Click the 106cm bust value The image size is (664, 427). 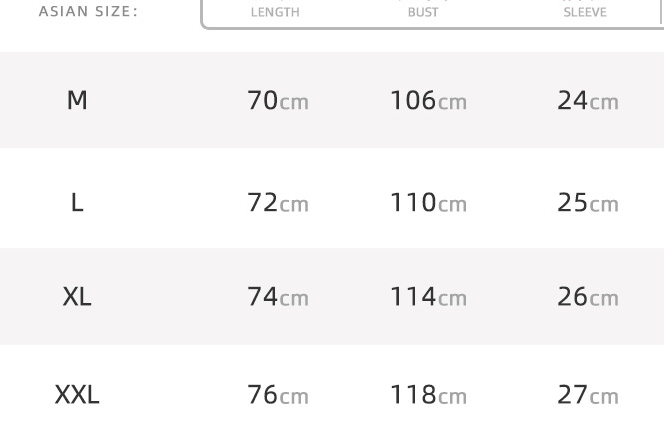428,100
